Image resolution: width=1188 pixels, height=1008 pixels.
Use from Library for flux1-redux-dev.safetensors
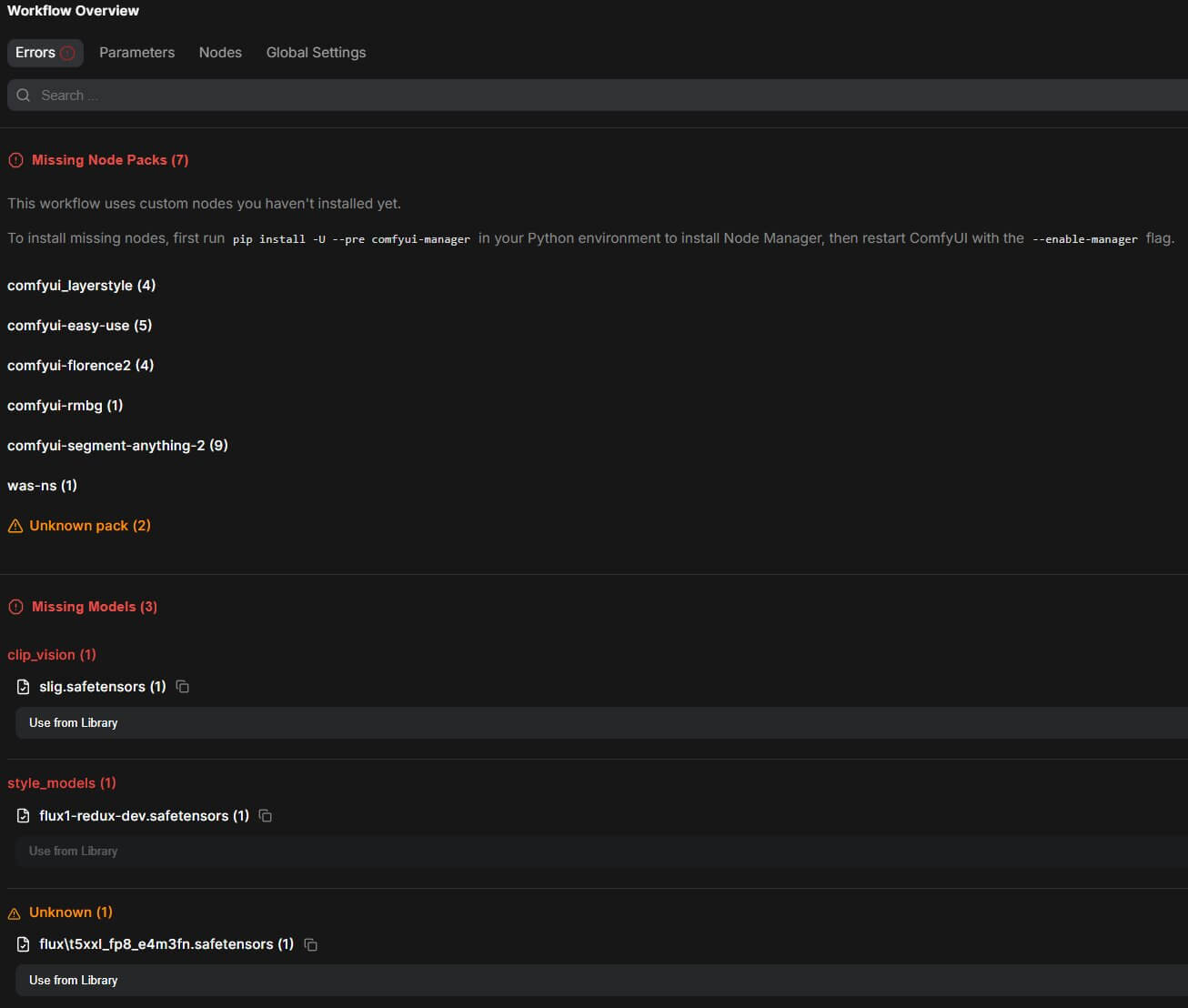pyautogui.click(x=602, y=852)
